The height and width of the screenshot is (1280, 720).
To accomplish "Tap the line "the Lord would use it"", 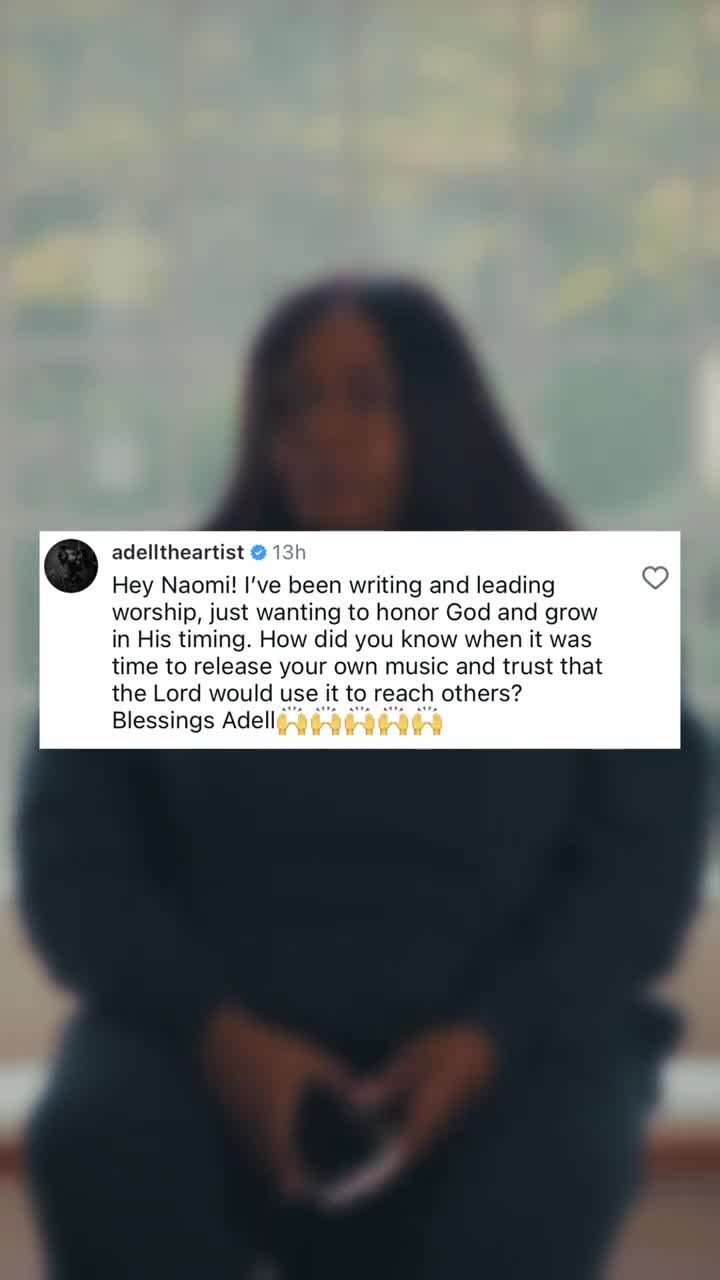I will pos(318,693).
